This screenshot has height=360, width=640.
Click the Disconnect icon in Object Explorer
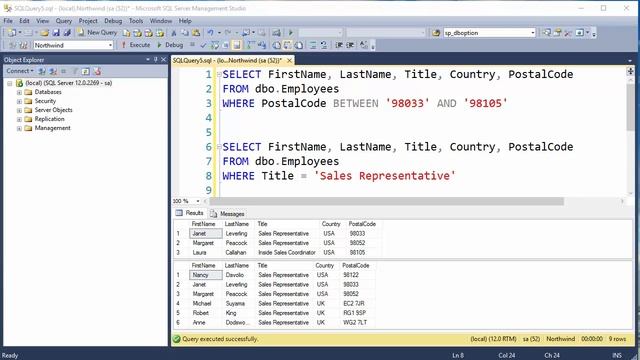[53, 71]
